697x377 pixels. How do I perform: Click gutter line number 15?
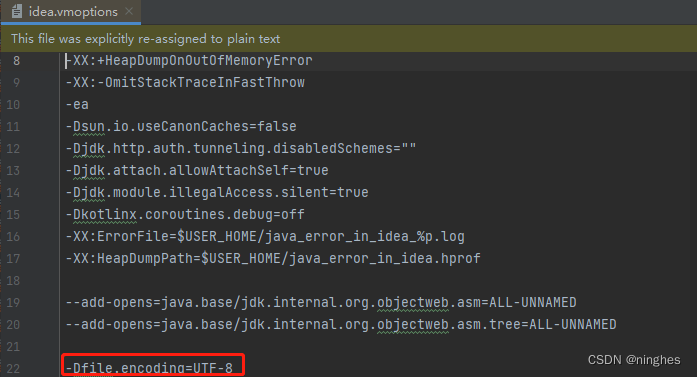coord(13,214)
